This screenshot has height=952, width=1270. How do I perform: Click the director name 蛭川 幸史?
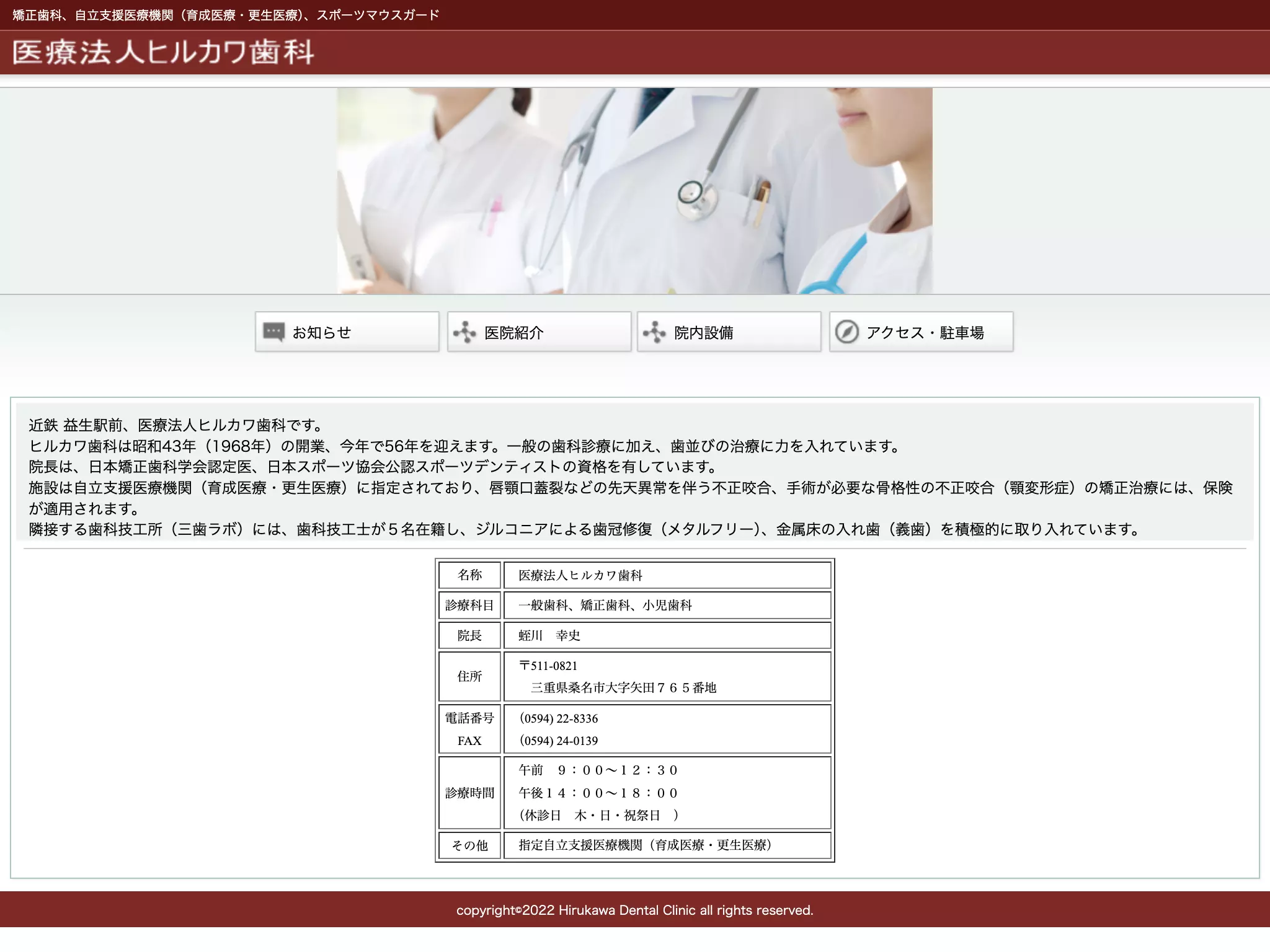549,635
